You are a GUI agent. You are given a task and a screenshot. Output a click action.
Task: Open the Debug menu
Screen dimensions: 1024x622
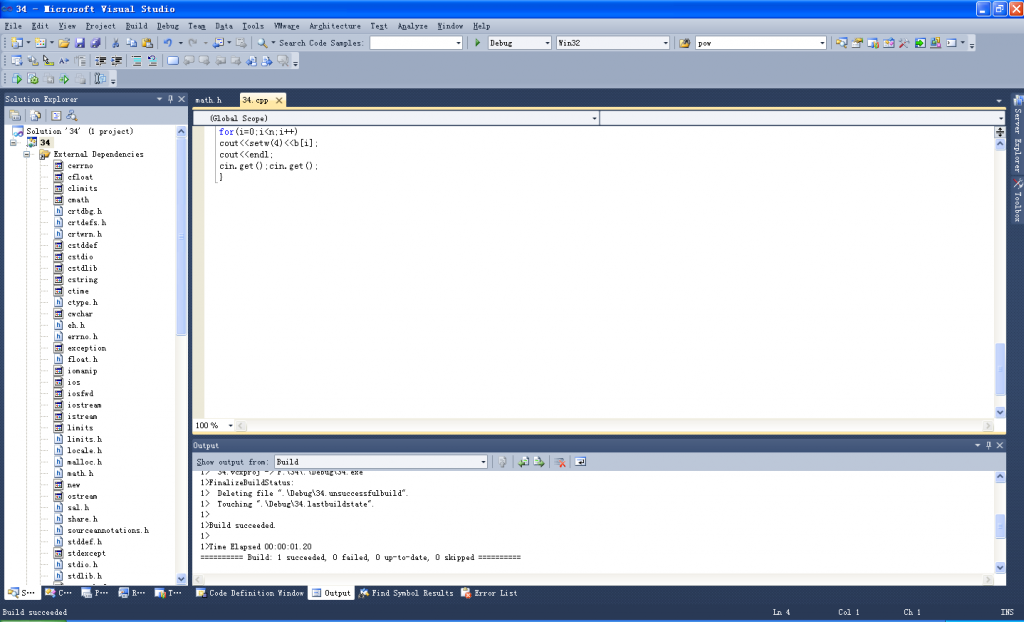click(x=168, y=25)
